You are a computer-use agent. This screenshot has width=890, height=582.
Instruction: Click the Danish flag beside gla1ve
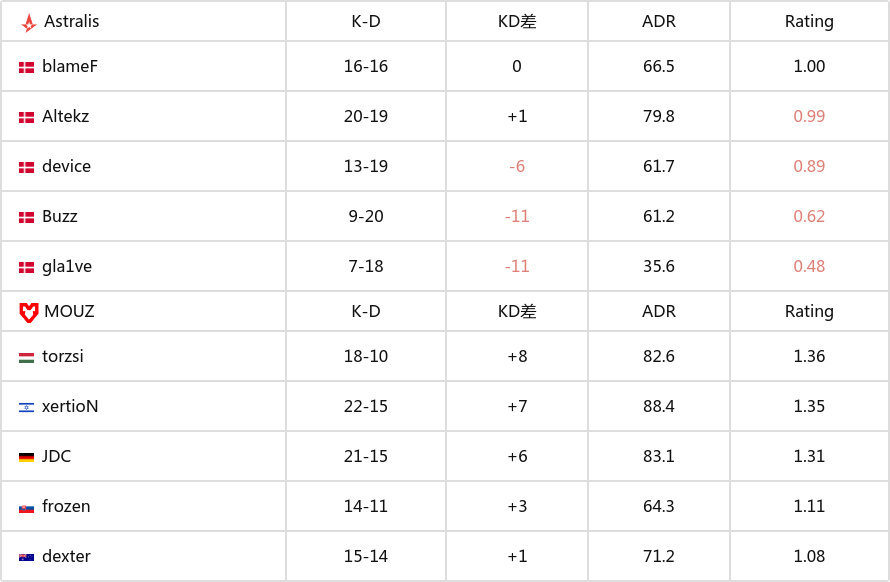26,267
